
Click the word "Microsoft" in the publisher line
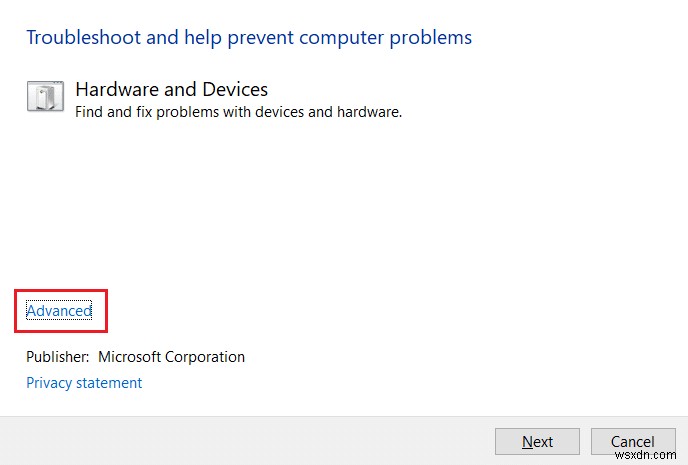pos(129,357)
